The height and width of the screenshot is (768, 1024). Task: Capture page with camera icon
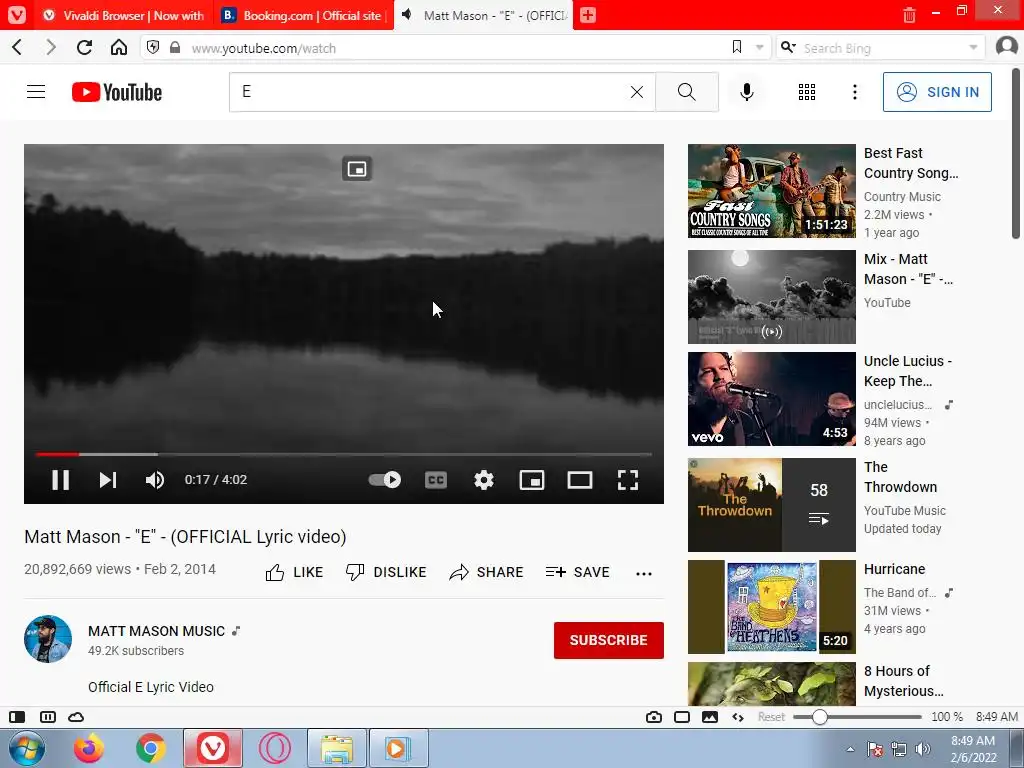coord(654,717)
